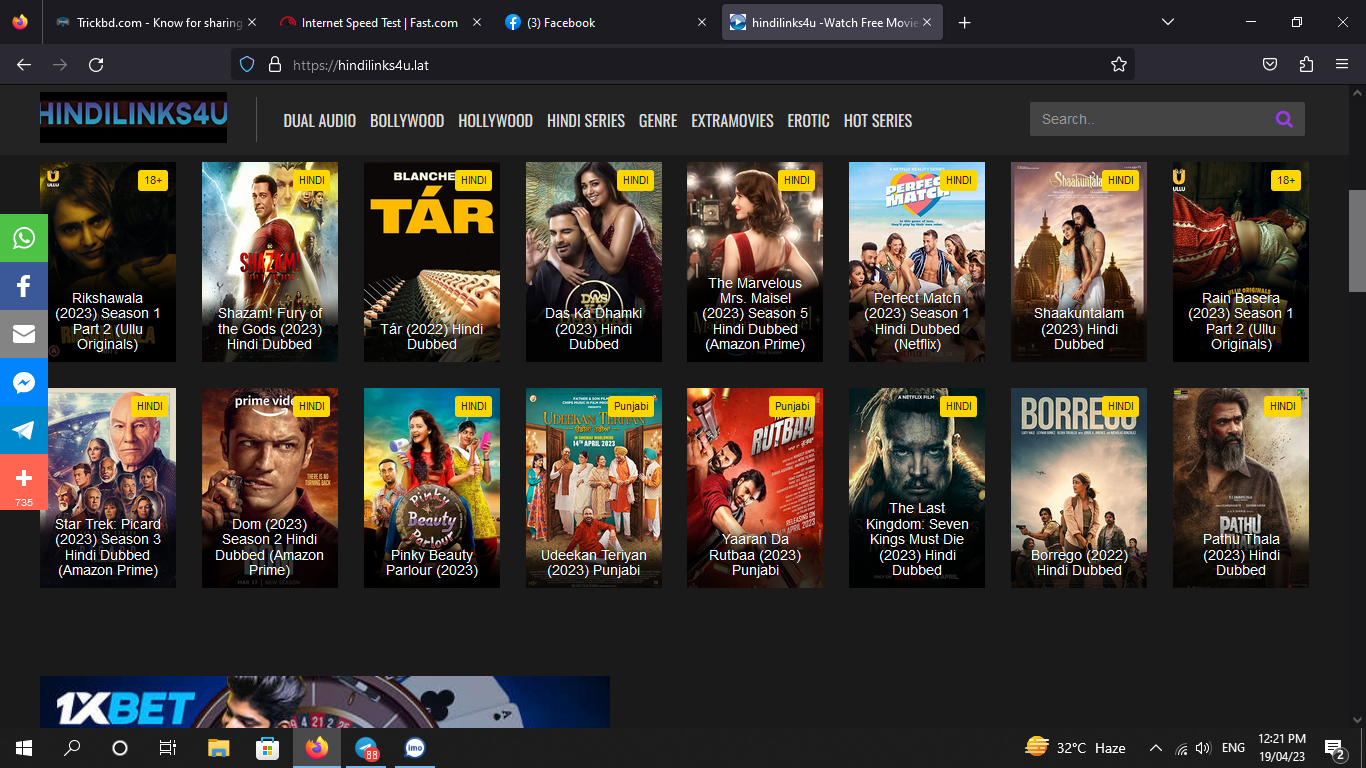Share via Telegram sidebar icon
The height and width of the screenshot is (768, 1366).
click(x=23, y=430)
